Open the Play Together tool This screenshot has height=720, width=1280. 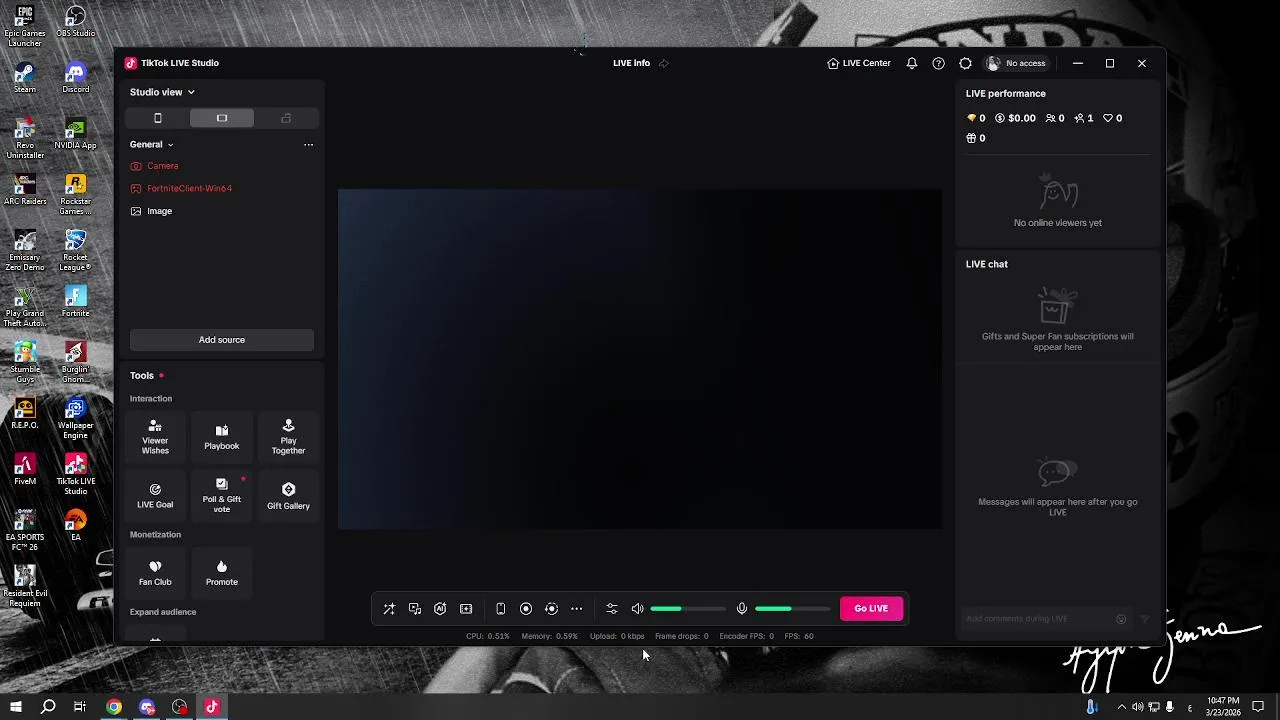pos(288,438)
